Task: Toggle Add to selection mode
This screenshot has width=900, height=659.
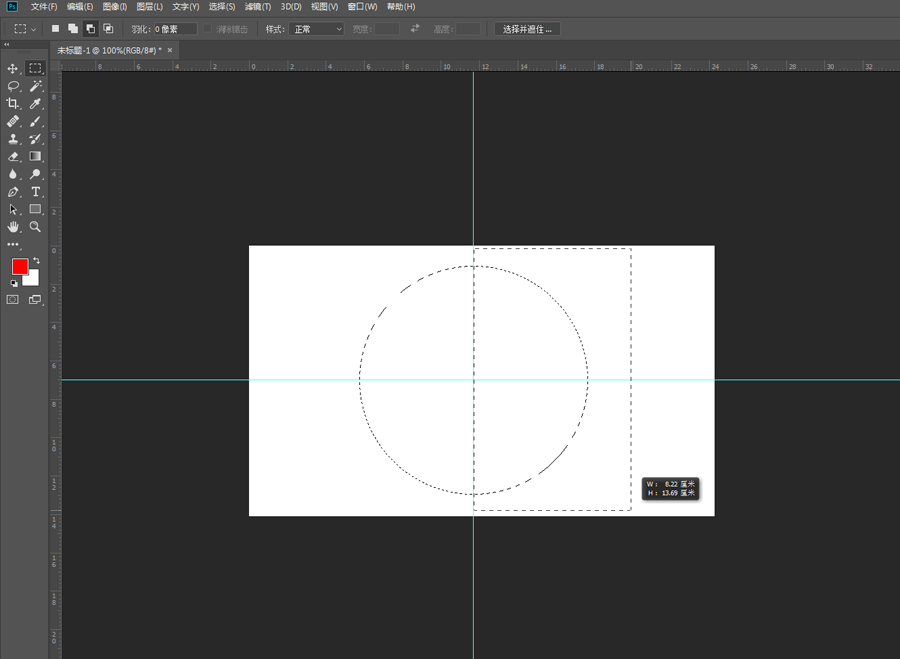Action: click(x=73, y=29)
